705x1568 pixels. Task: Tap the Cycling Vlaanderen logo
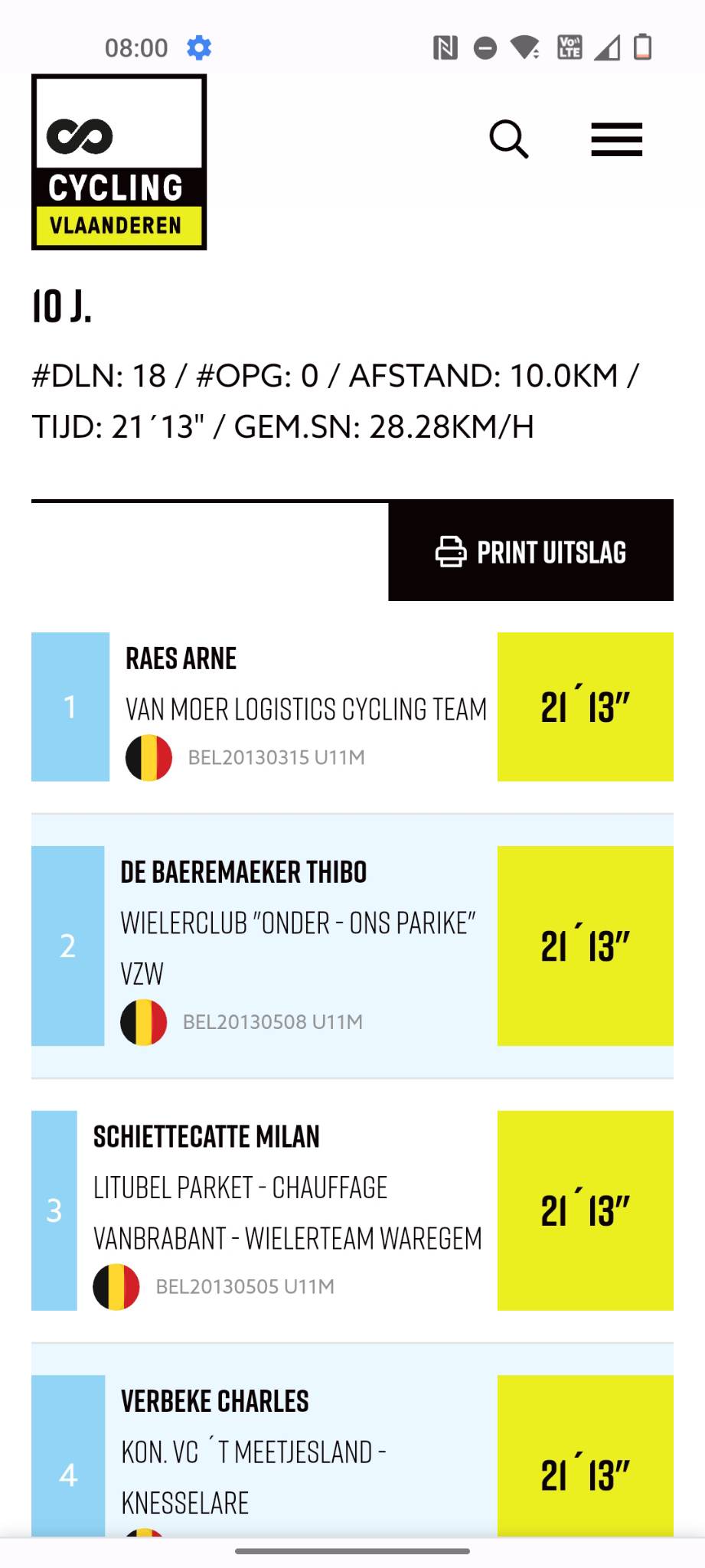119,162
